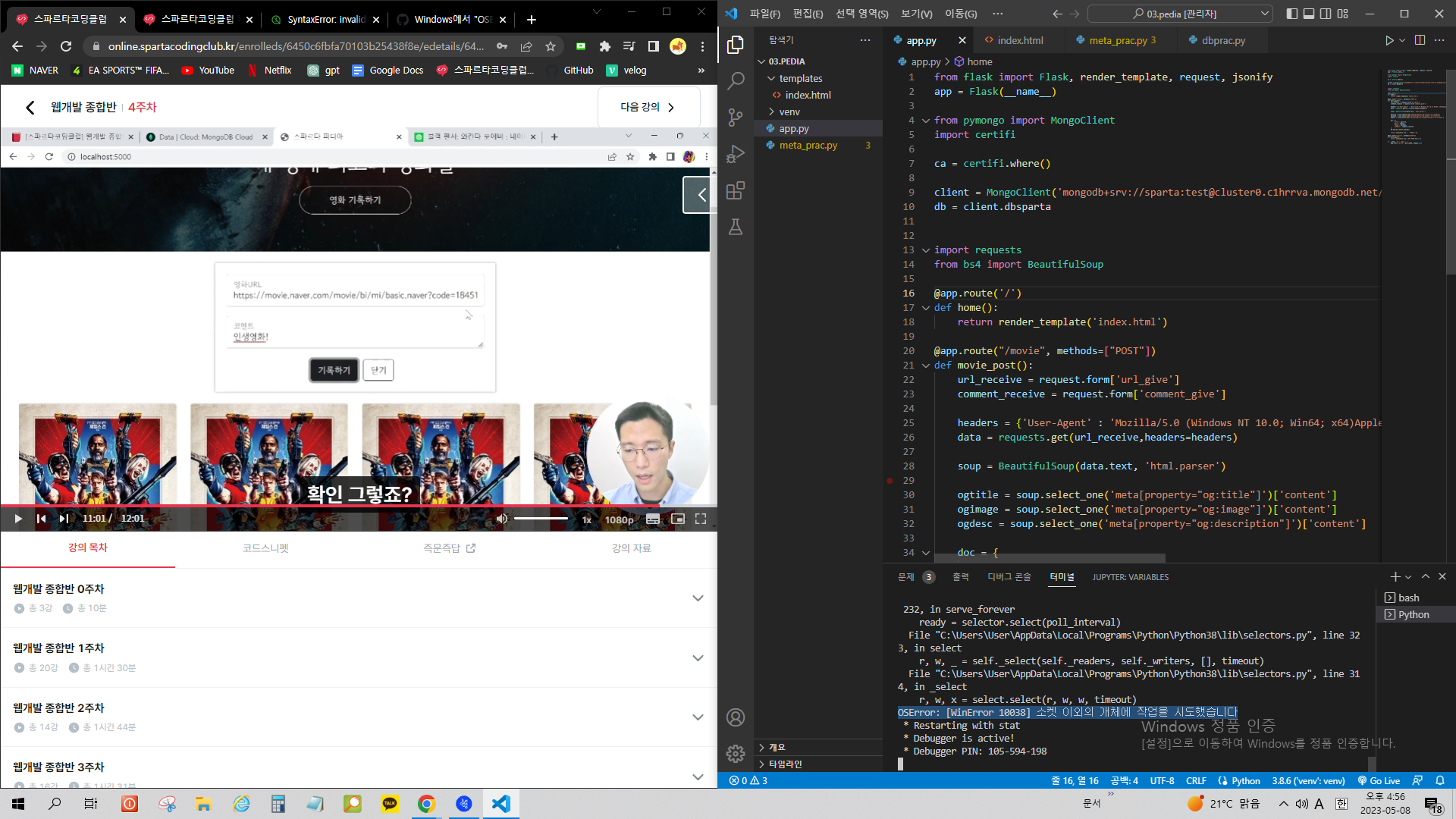Viewport: 1456px width, 819px height.
Task: Open 즉문즉답 link
Action: pos(449,548)
